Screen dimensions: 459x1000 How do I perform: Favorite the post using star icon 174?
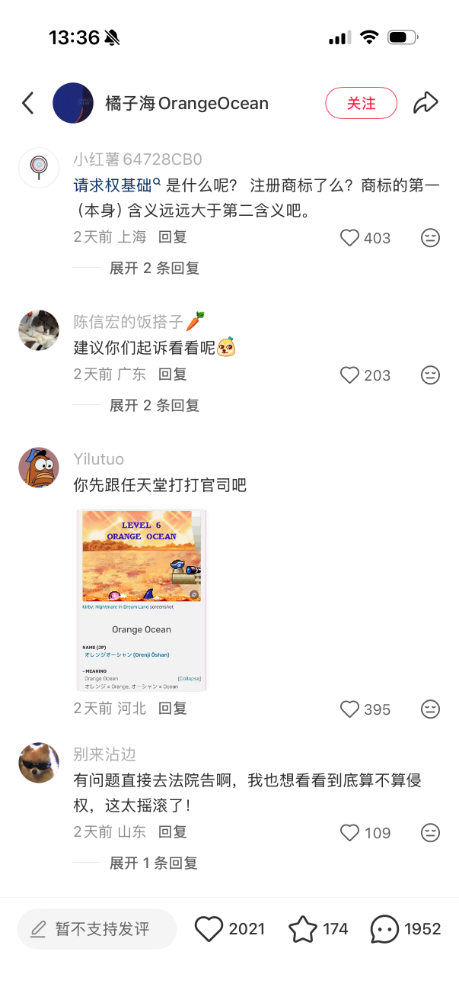click(x=303, y=929)
